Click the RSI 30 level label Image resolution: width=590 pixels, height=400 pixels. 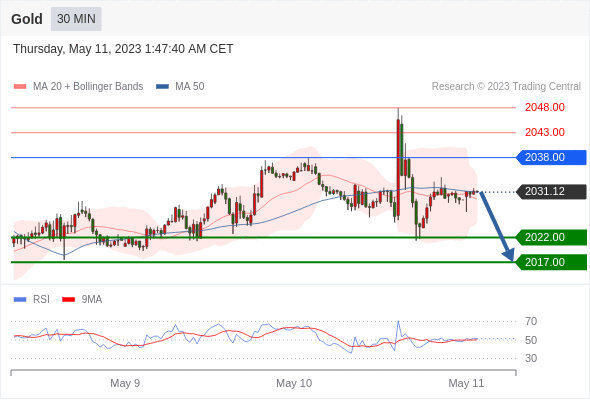531,358
